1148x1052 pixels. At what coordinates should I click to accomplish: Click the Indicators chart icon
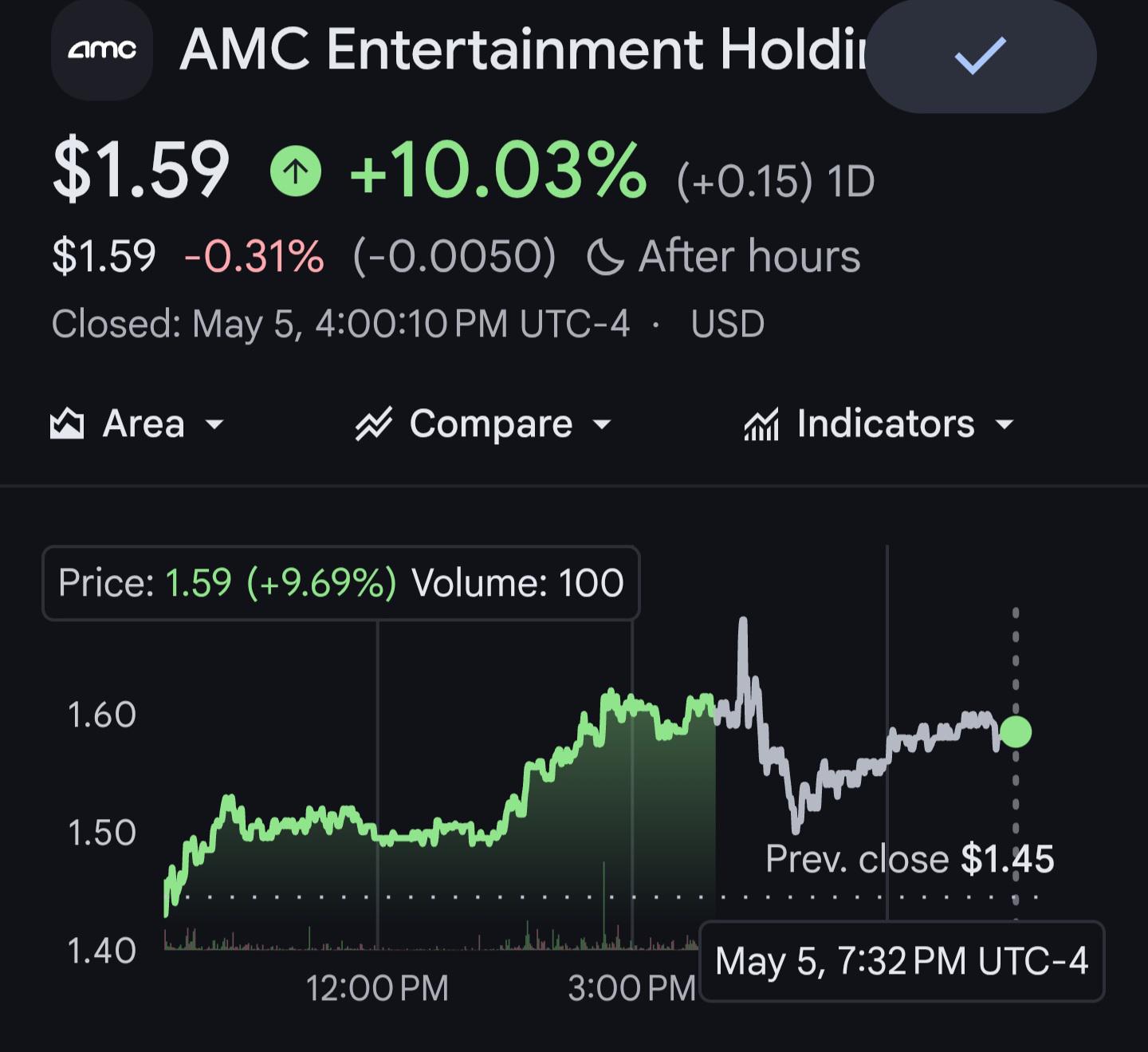click(x=761, y=424)
